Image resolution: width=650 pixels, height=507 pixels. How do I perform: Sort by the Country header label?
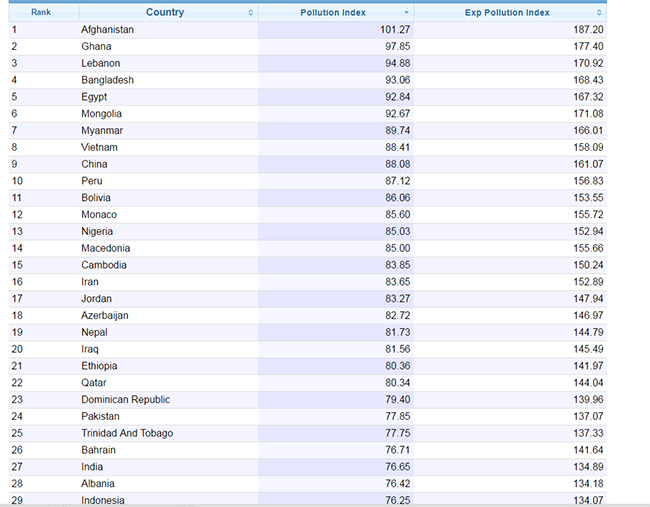(x=165, y=13)
